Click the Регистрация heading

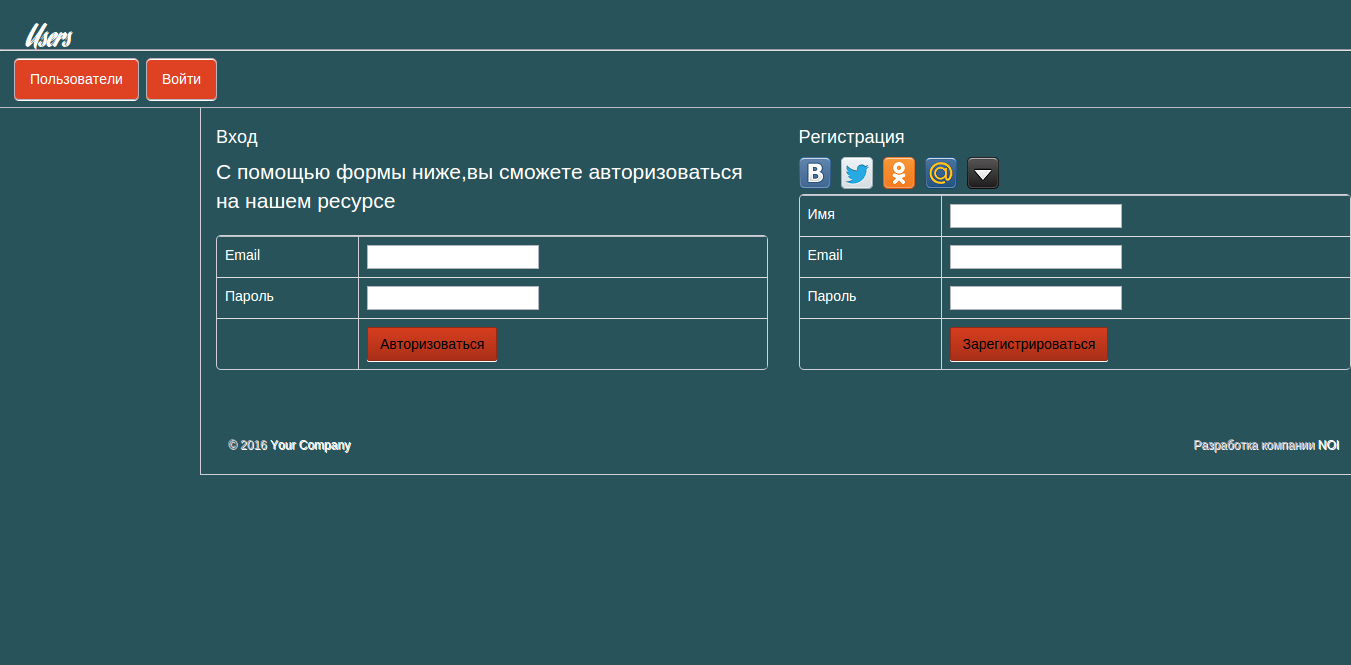pos(851,137)
